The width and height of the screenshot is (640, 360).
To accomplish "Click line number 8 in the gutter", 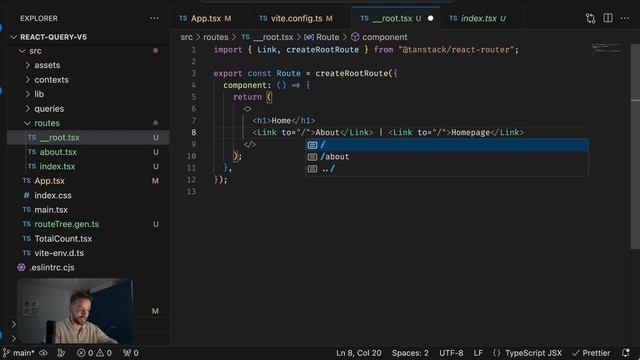I will click(193, 133).
